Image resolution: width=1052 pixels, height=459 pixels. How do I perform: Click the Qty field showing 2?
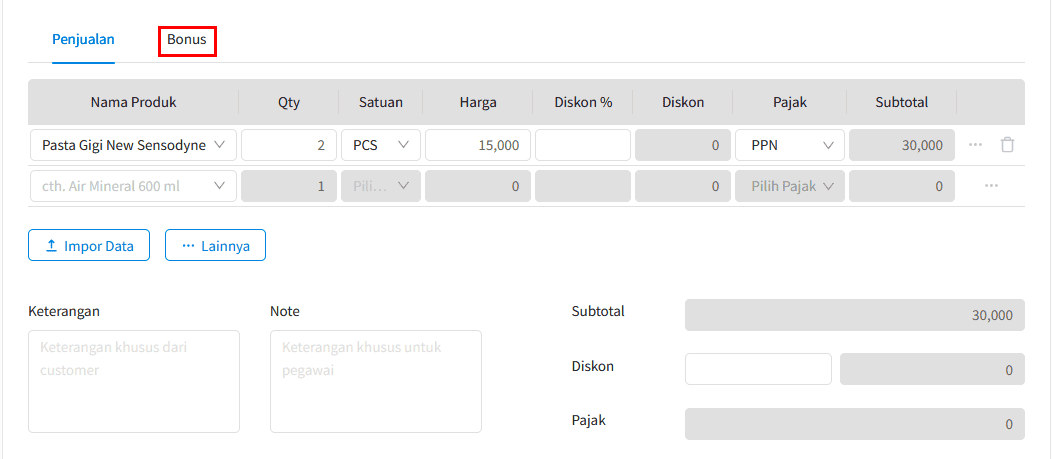pos(288,145)
